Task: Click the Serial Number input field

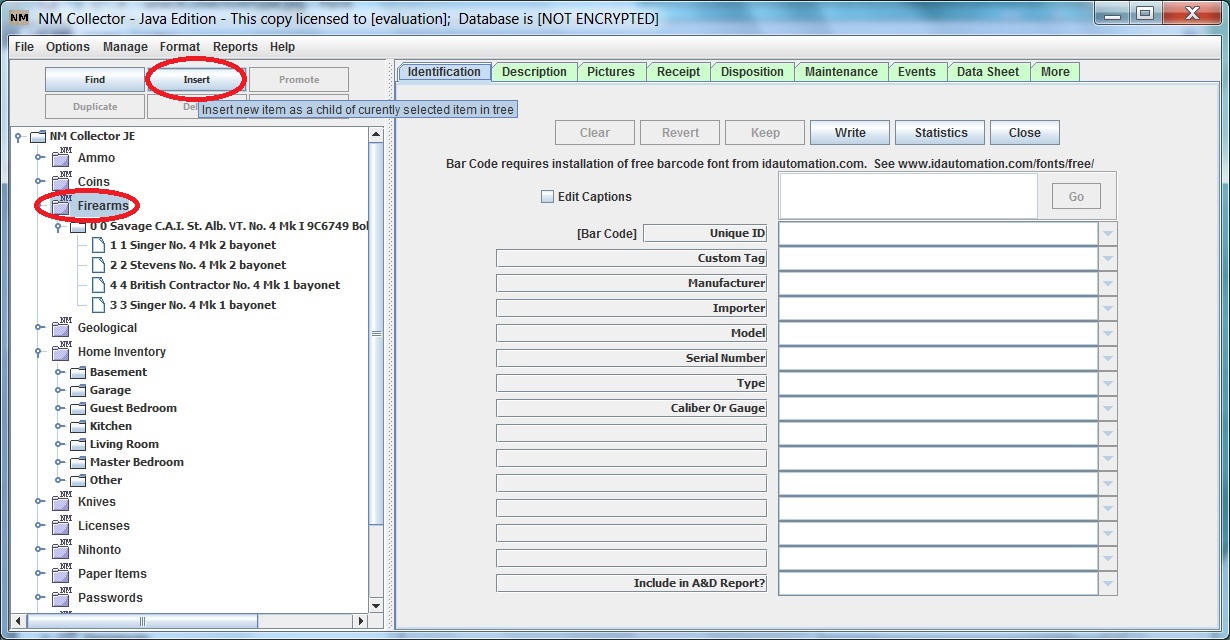Action: click(938, 358)
